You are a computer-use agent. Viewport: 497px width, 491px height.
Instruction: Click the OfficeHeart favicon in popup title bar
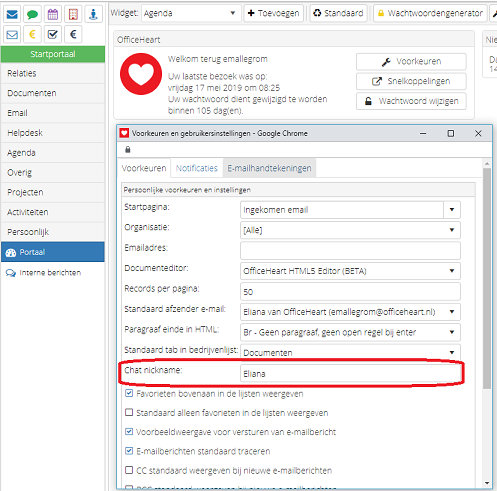coord(124,133)
